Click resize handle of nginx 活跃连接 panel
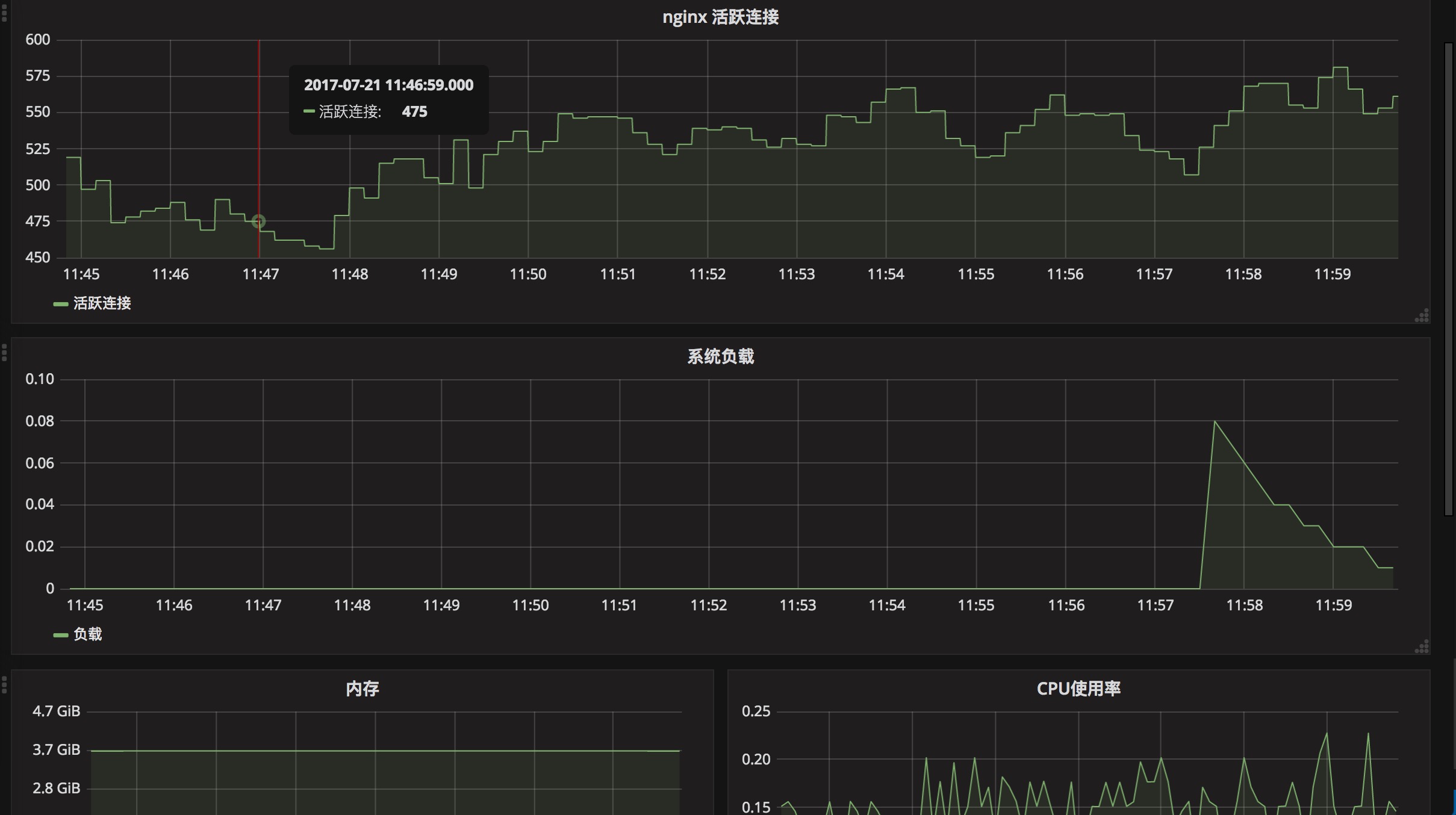 [1422, 315]
